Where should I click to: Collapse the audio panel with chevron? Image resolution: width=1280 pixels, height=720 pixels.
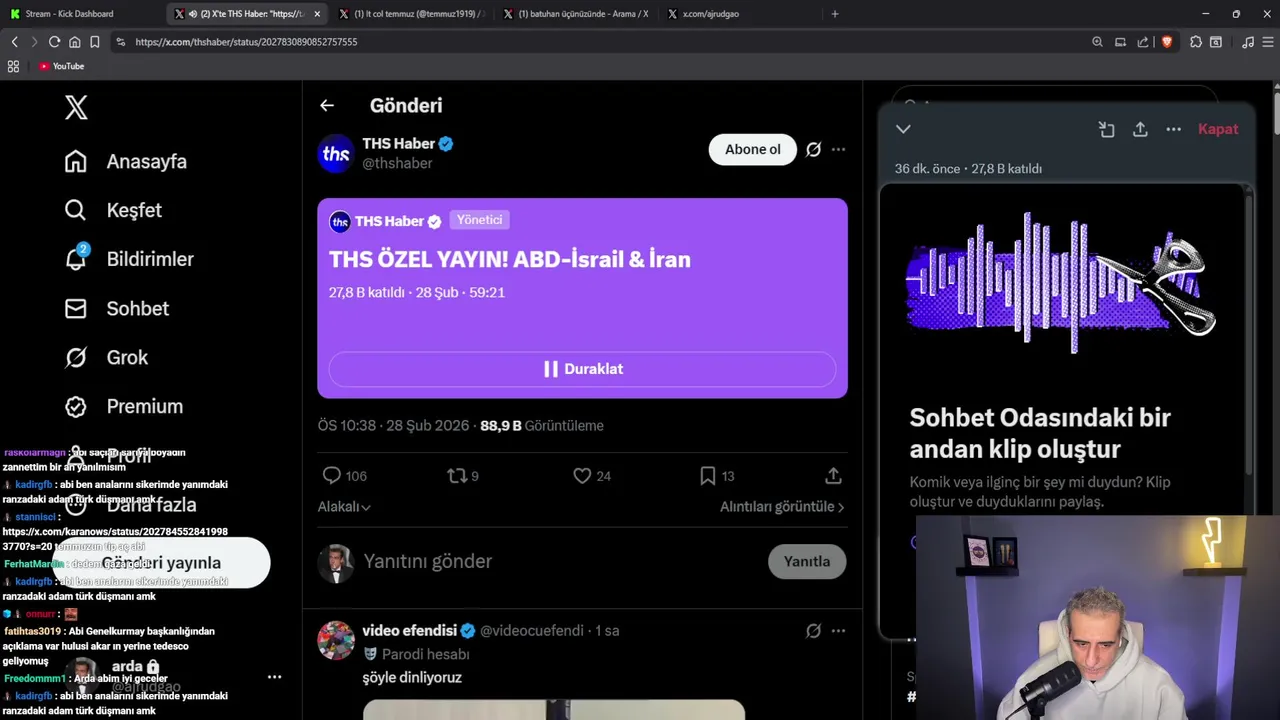pos(903,129)
